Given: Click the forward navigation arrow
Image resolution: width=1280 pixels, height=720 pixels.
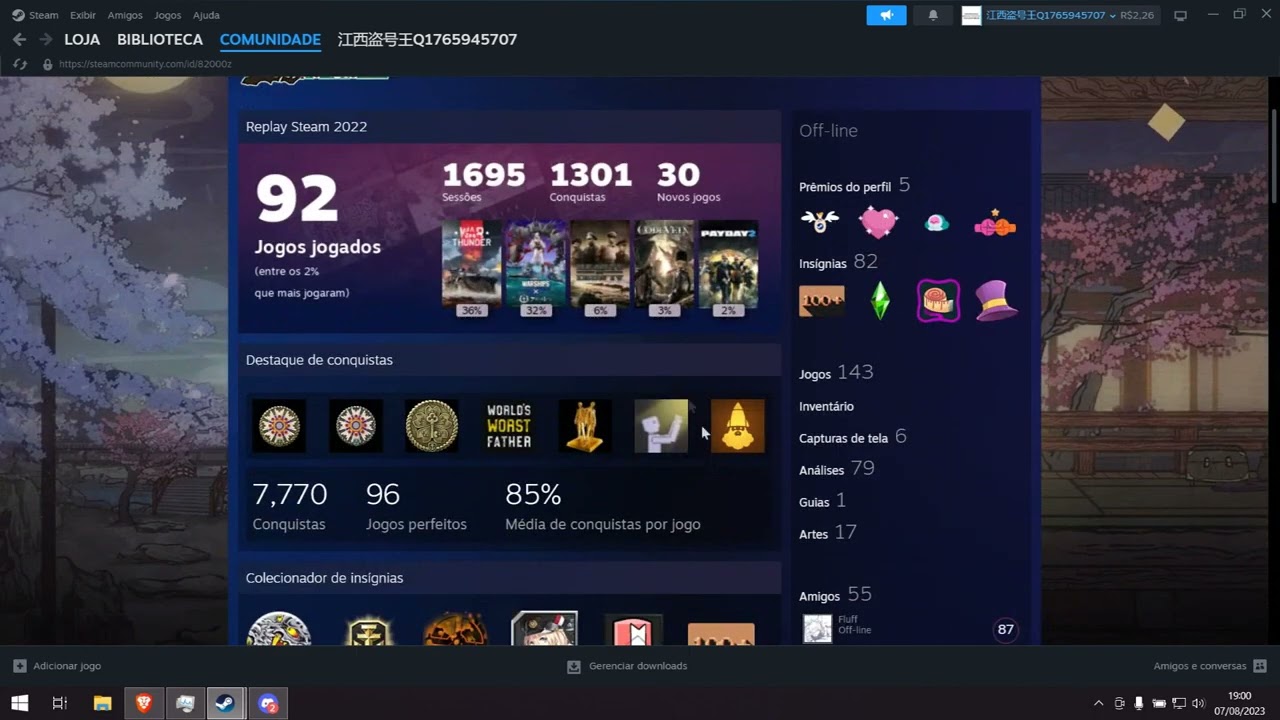Looking at the screenshot, I should (x=45, y=39).
